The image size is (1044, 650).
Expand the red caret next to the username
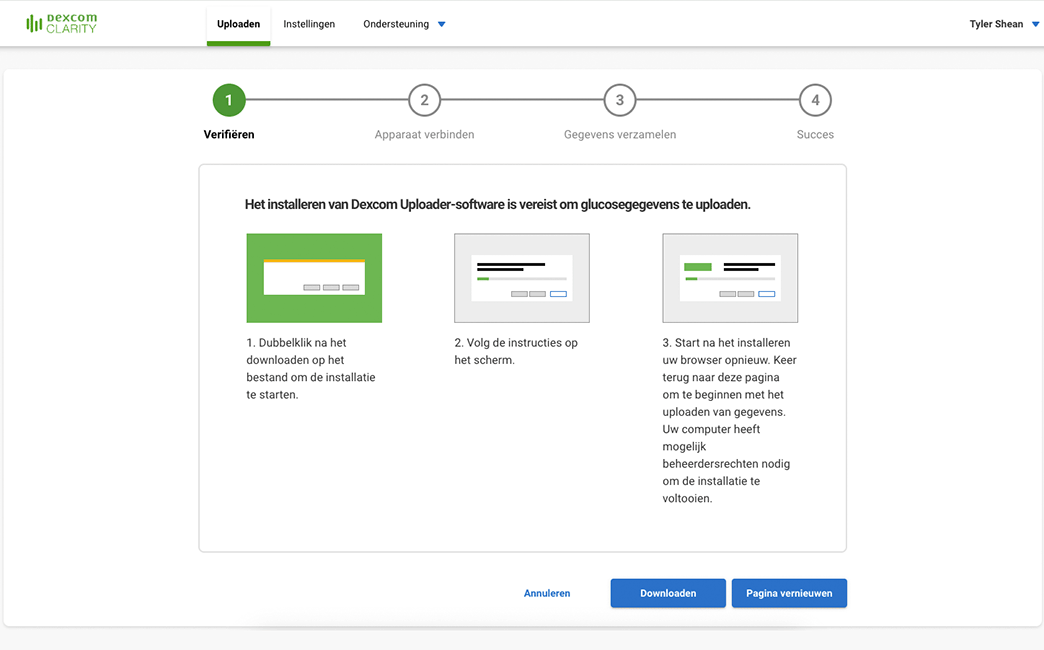[1034, 23]
